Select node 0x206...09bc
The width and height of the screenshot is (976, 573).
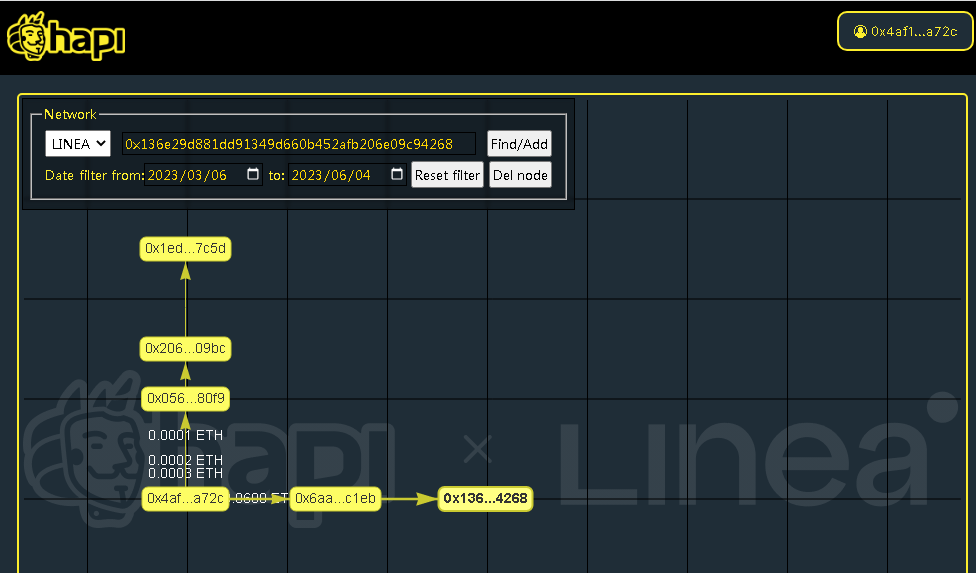pyautogui.click(x=185, y=348)
